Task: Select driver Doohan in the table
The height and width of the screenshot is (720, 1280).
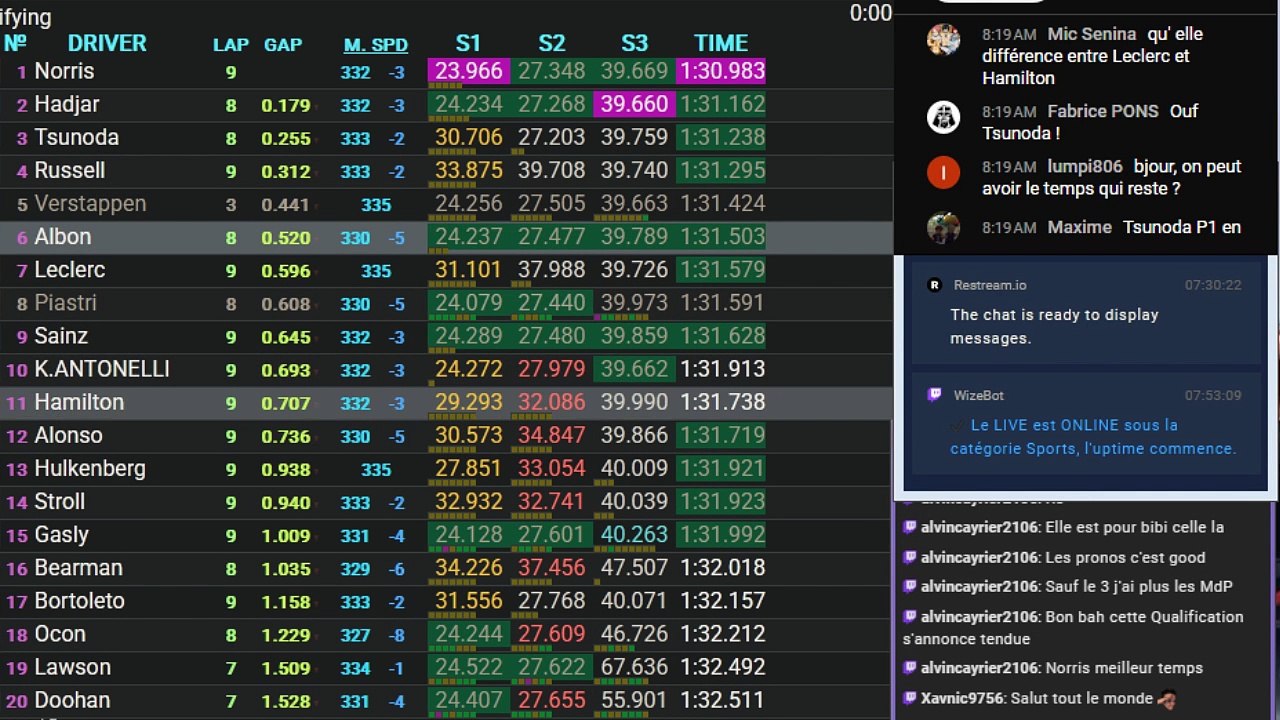Action: click(72, 698)
